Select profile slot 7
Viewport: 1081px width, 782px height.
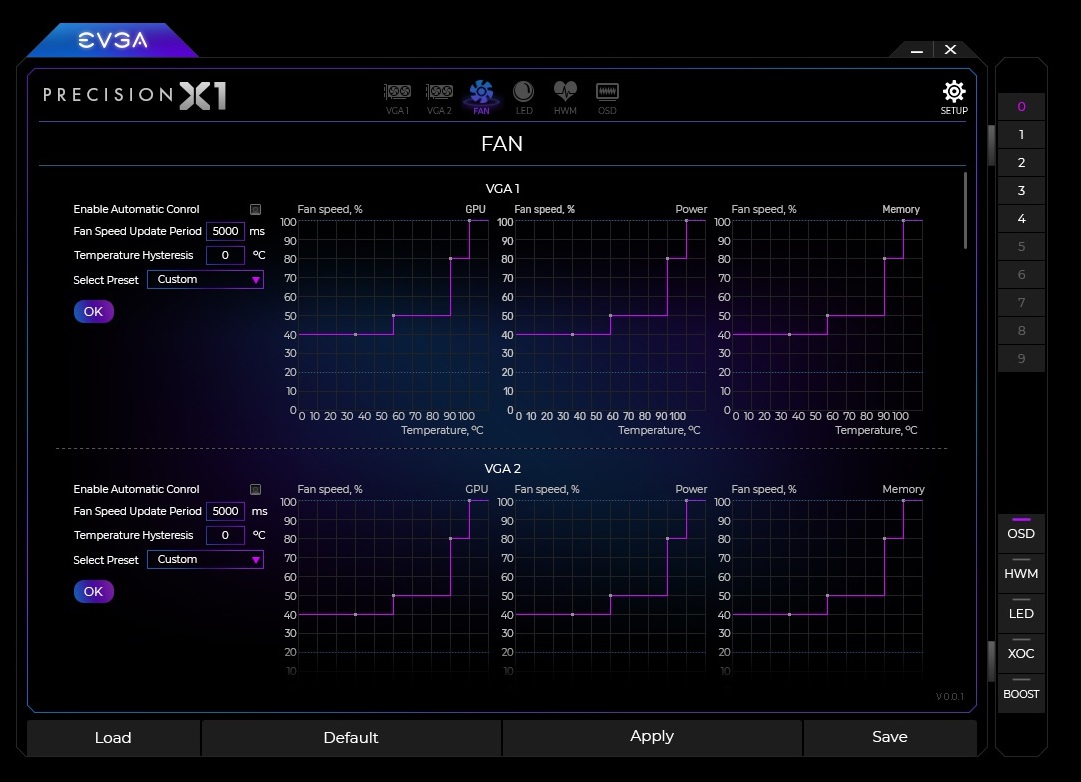tap(1021, 302)
